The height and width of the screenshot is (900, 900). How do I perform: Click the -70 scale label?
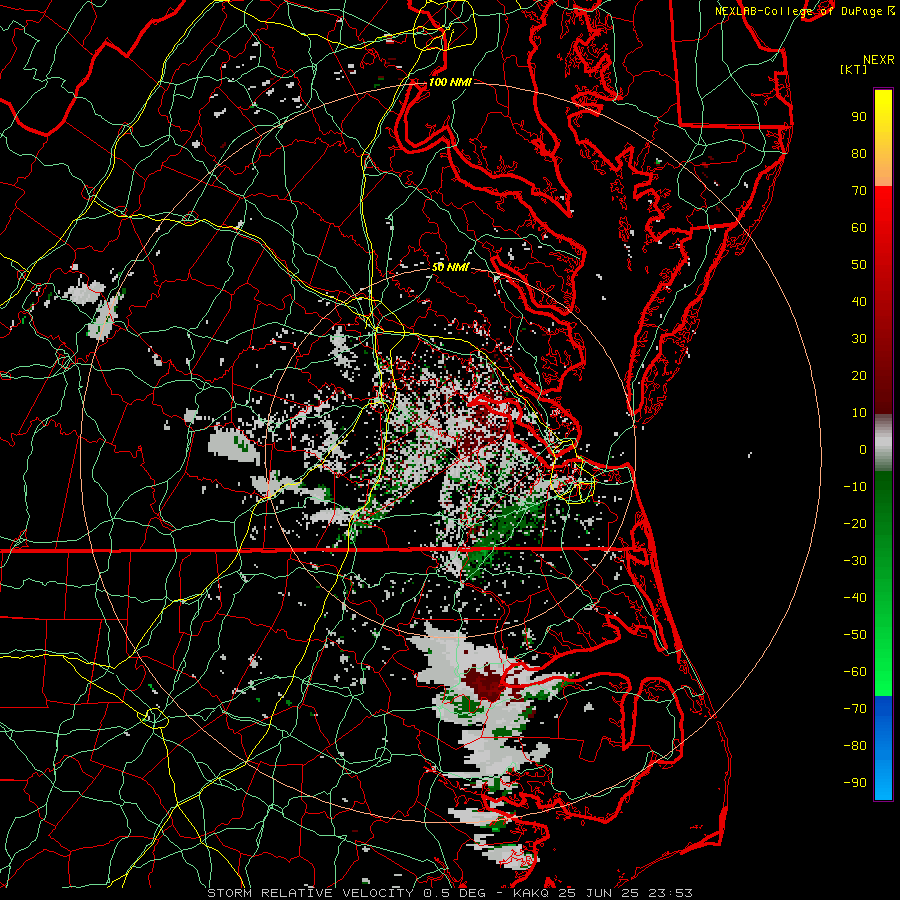855,709
